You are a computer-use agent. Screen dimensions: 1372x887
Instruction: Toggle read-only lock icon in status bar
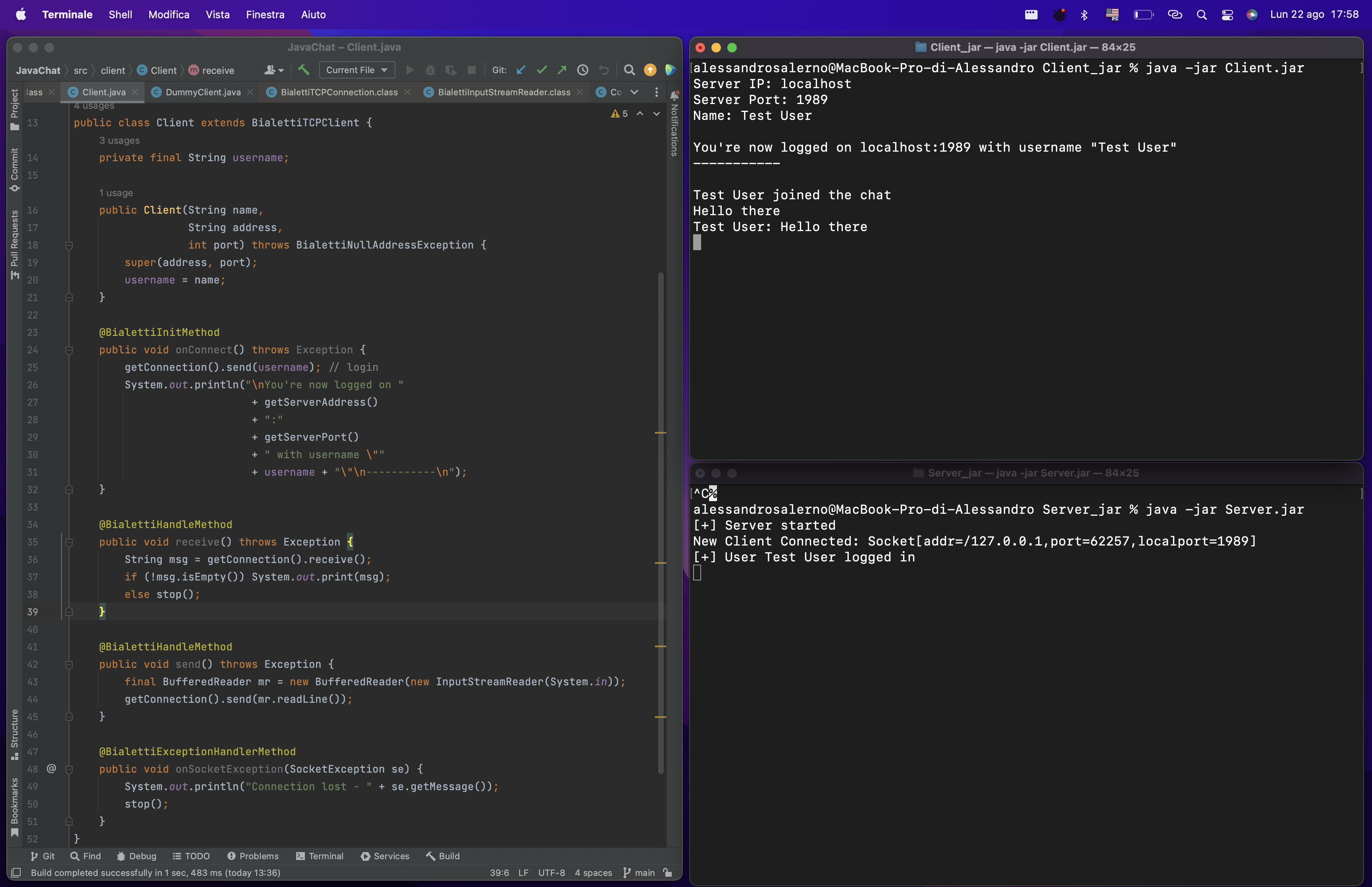tap(668, 873)
